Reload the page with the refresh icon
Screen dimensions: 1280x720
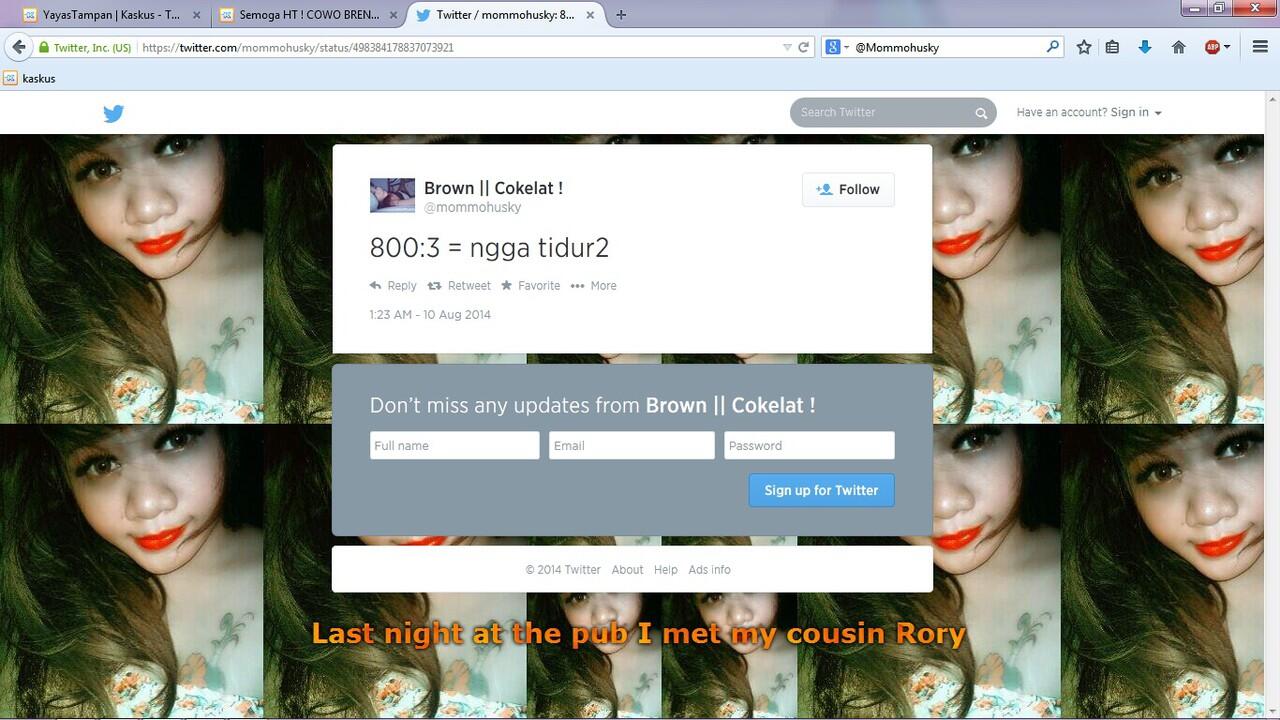803,47
